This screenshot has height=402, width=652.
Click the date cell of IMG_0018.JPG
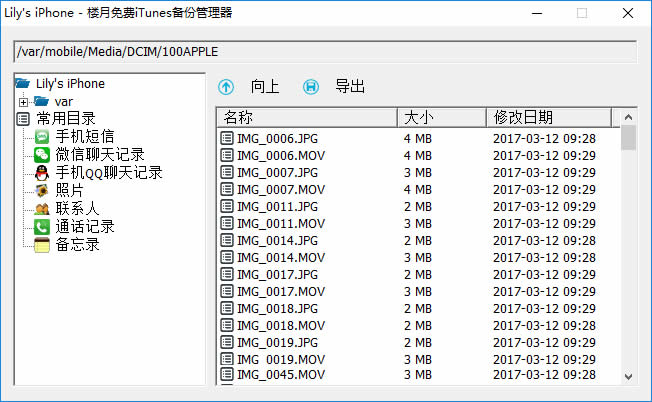coord(544,308)
